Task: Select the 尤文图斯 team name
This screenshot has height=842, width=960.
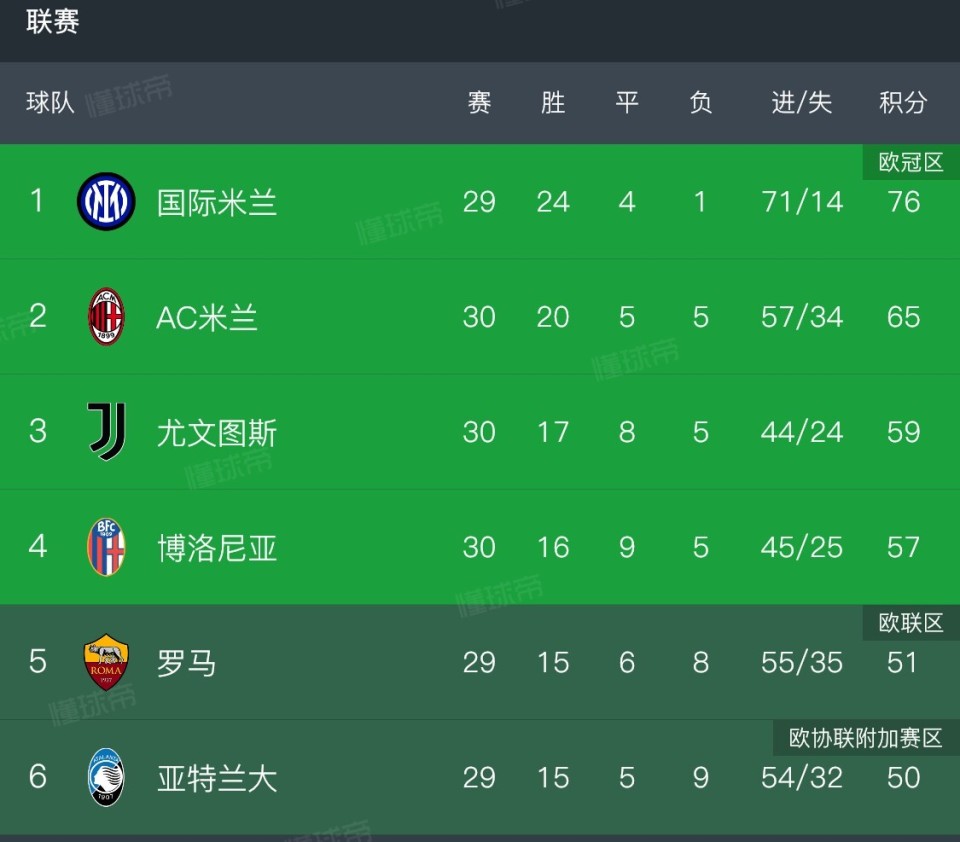Action: pos(217,433)
